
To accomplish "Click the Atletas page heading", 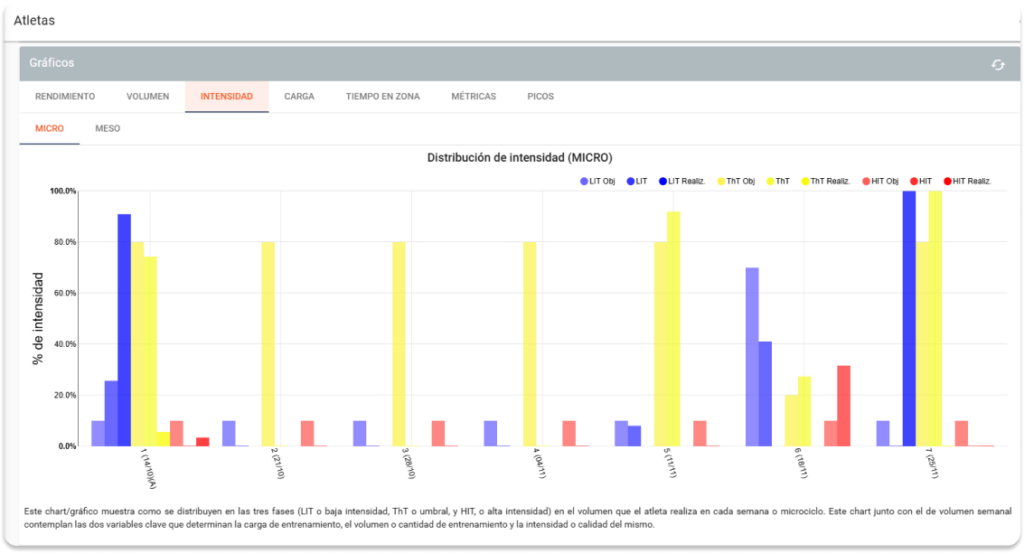I will tap(35, 20).
